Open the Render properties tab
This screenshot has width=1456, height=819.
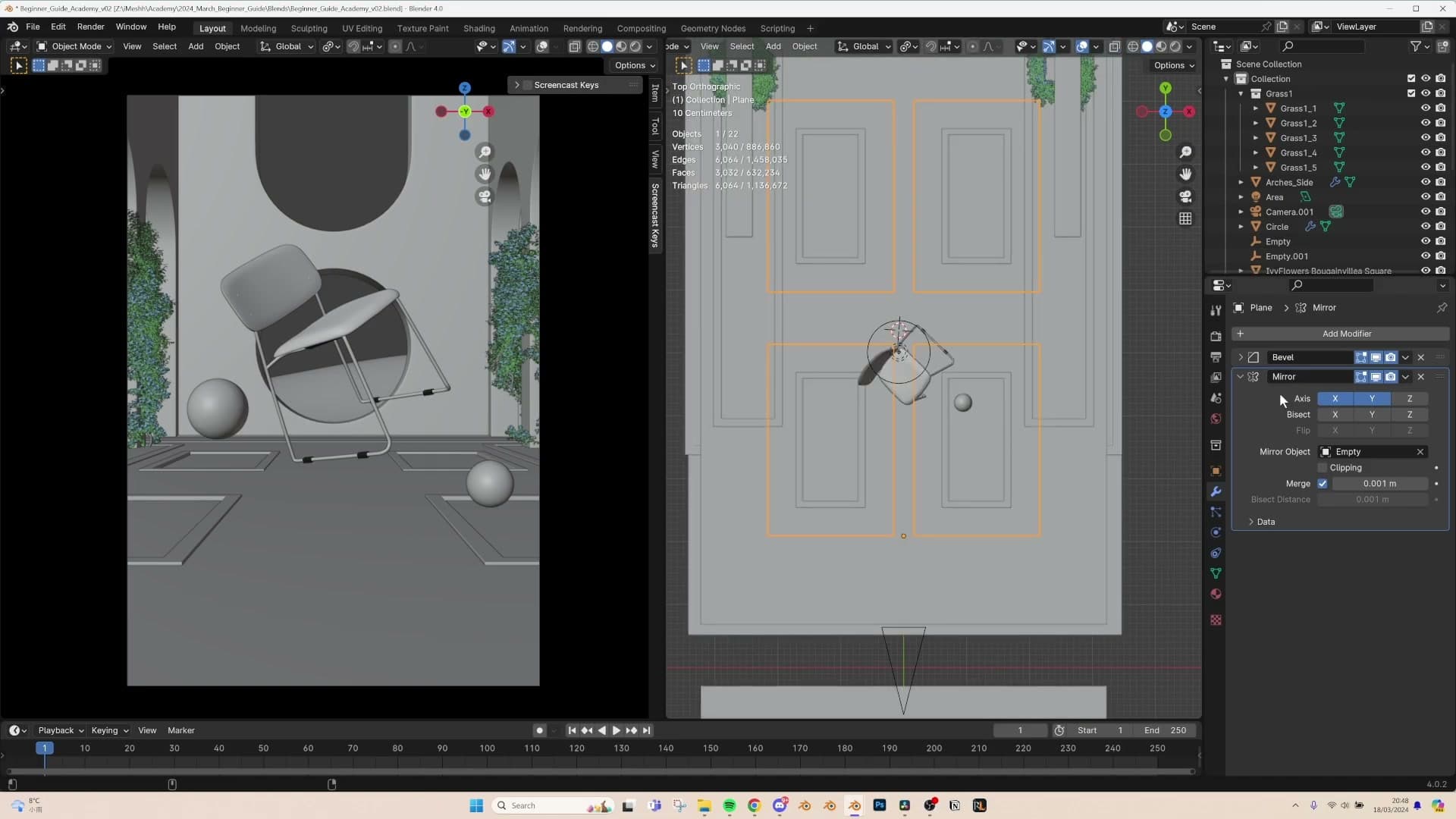1216,336
